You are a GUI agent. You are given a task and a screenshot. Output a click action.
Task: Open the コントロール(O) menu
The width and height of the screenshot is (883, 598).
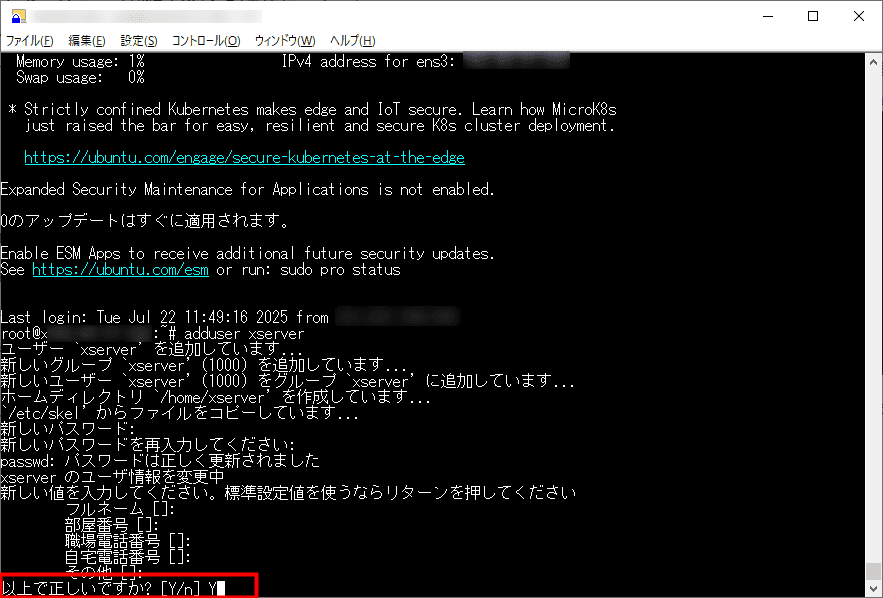206,41
